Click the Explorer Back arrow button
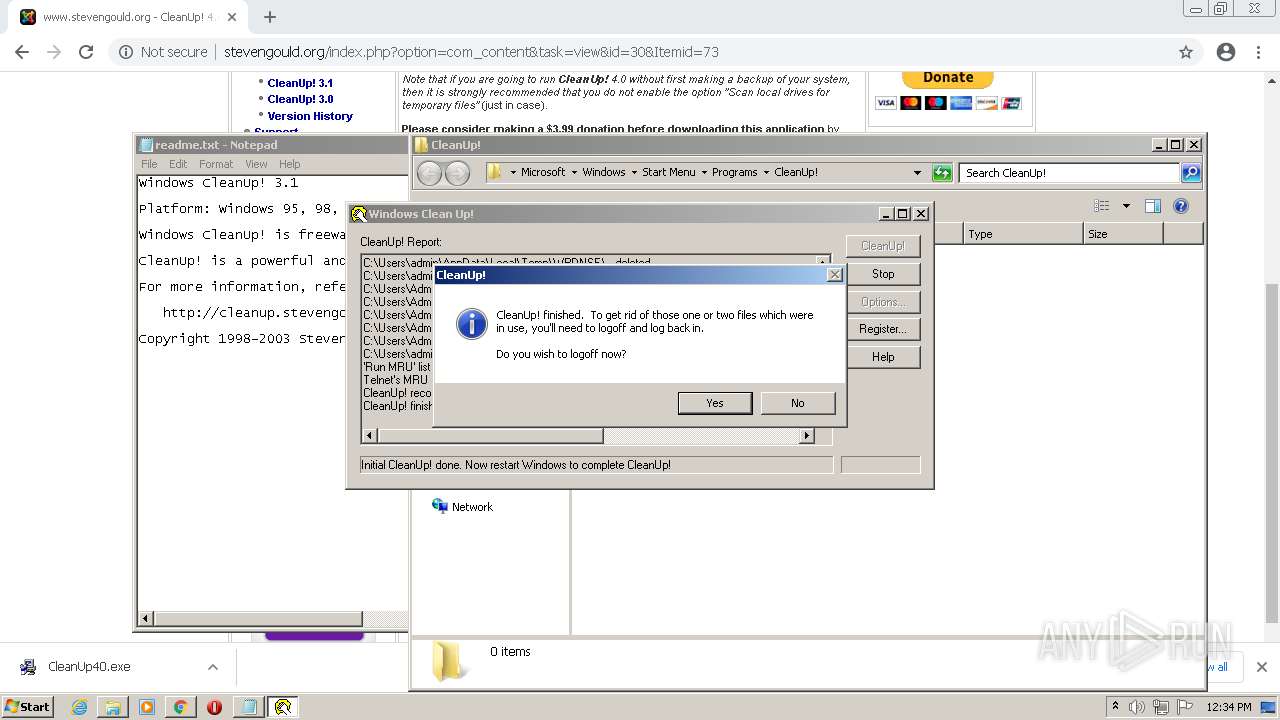 (x=429, y=173)
